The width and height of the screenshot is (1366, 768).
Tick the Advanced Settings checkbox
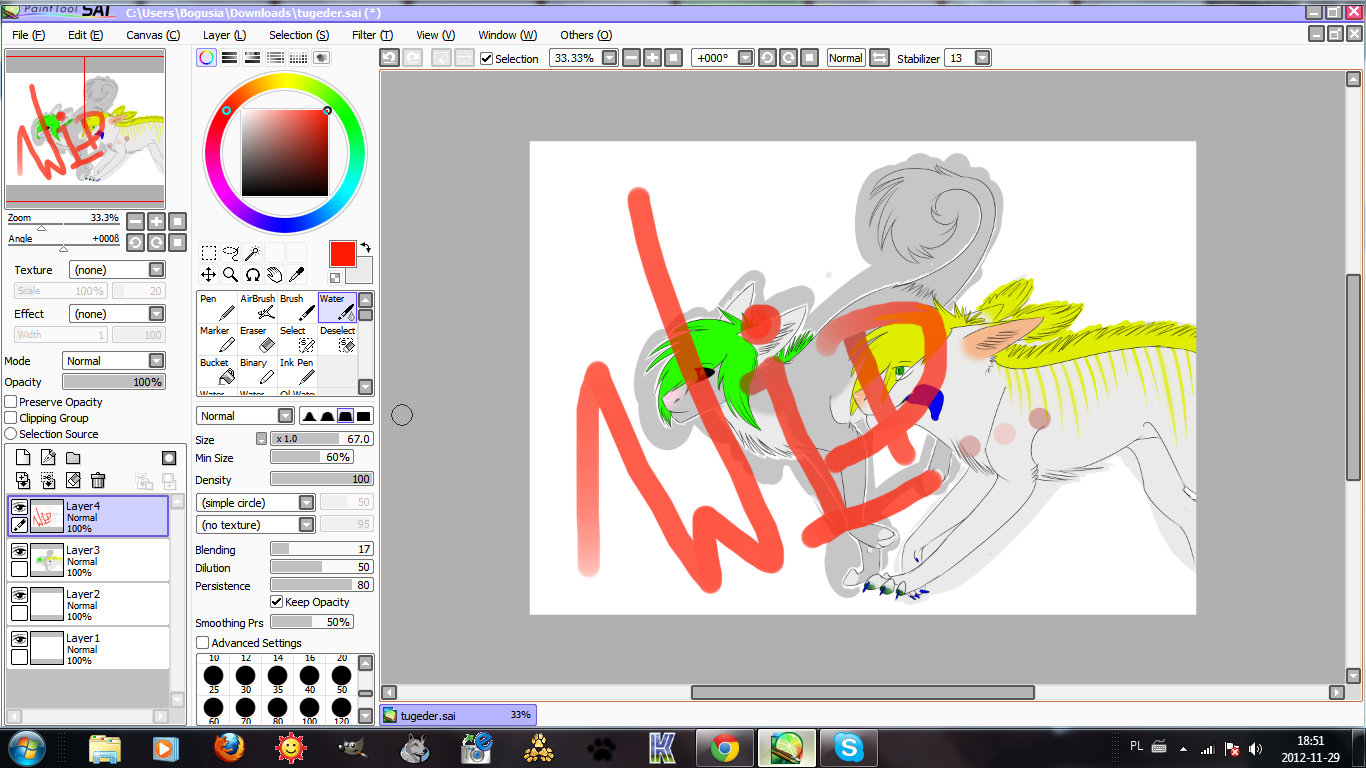pos(203,643)
